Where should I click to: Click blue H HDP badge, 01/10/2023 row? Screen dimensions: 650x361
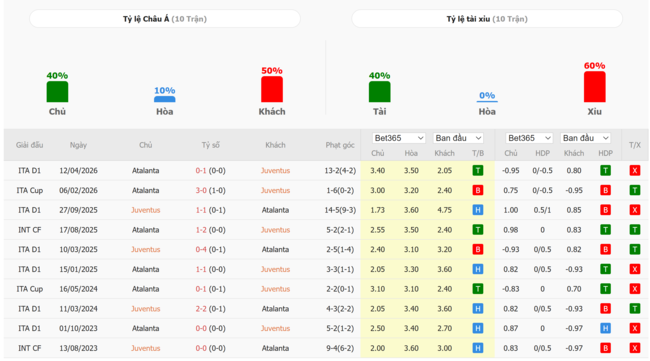[x=605, y=328]
